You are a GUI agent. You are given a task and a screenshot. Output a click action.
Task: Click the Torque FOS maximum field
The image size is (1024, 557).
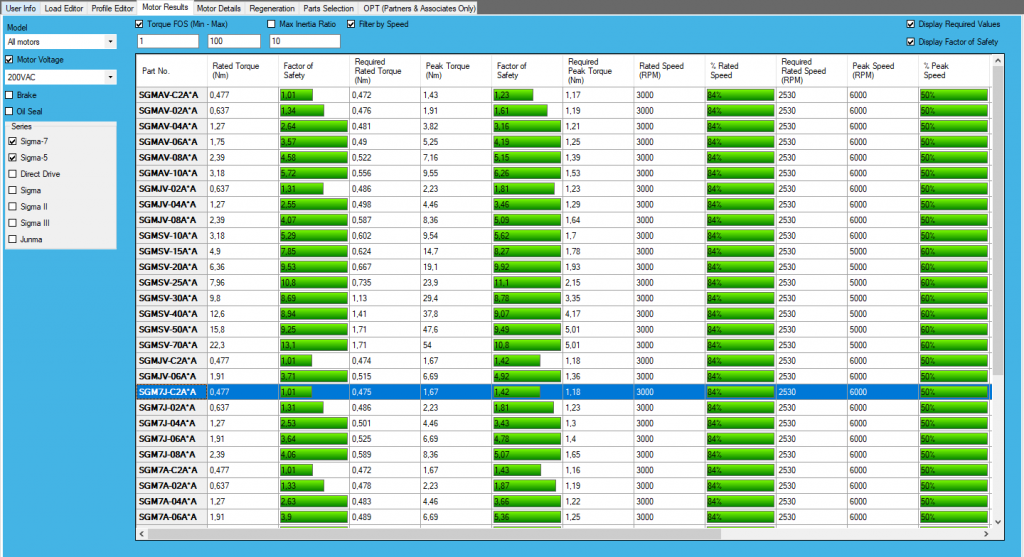[x=234, y=41]
